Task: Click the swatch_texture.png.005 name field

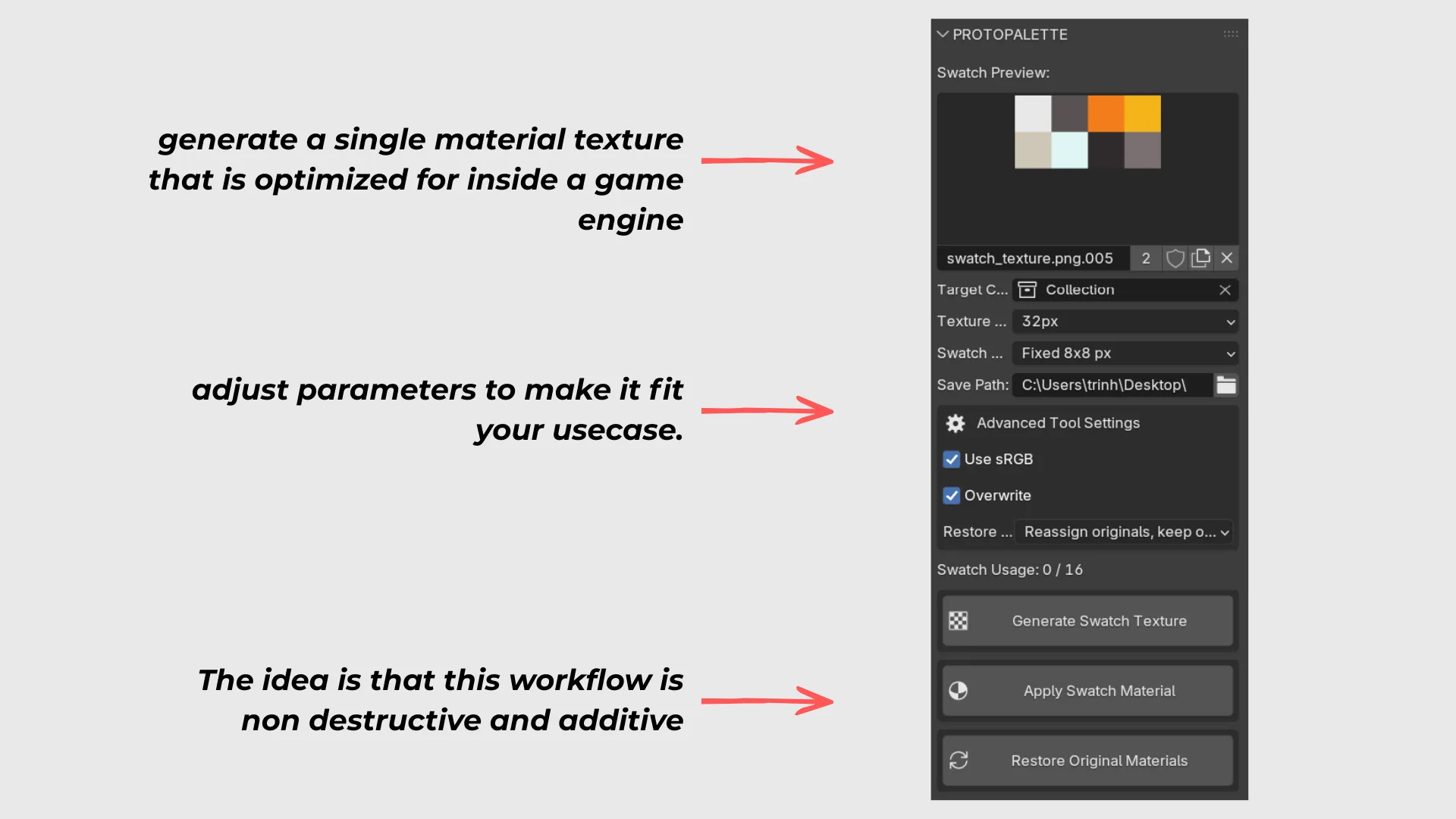Action: 1031,259
